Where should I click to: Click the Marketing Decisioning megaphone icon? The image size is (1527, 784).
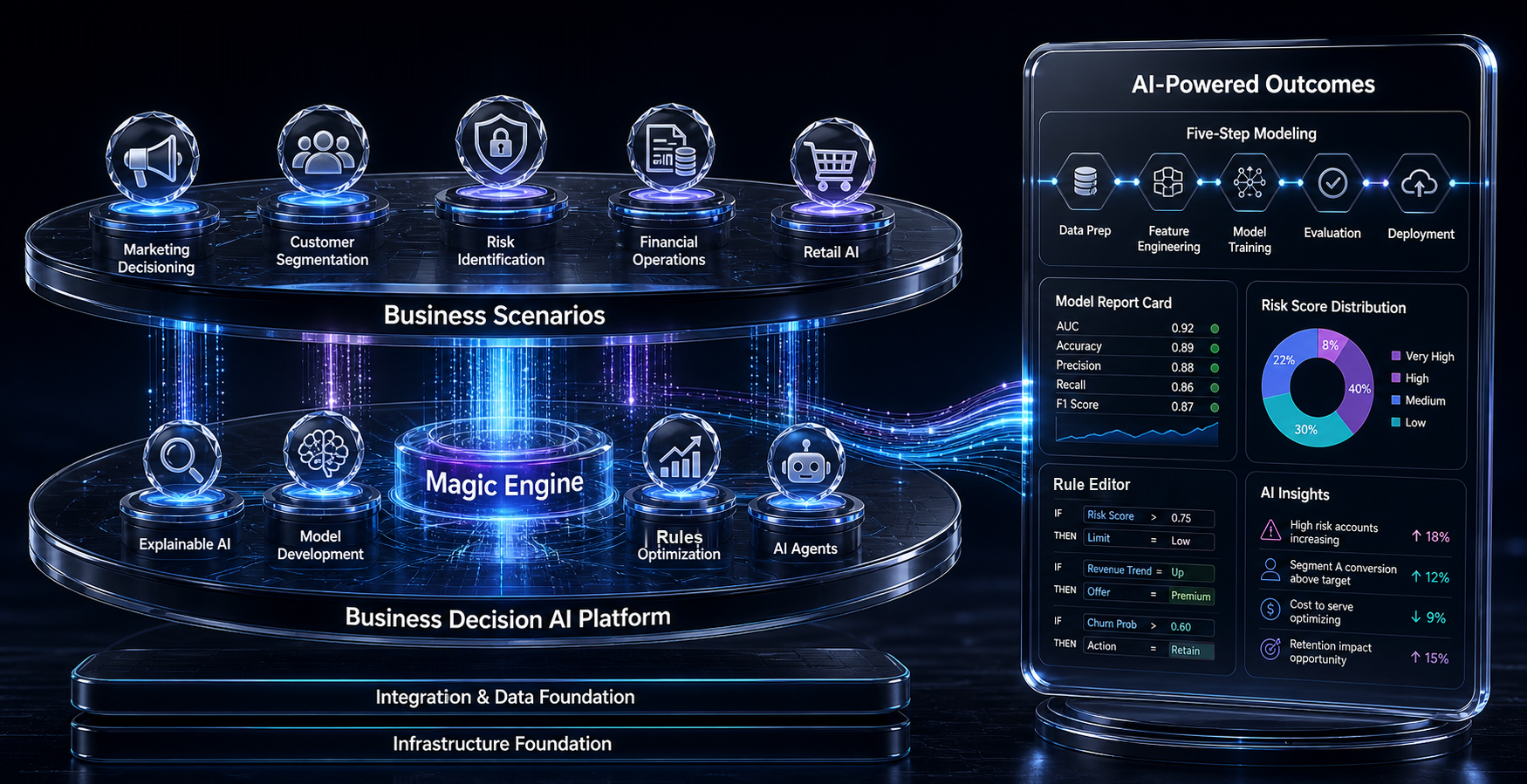coord(153,159)
